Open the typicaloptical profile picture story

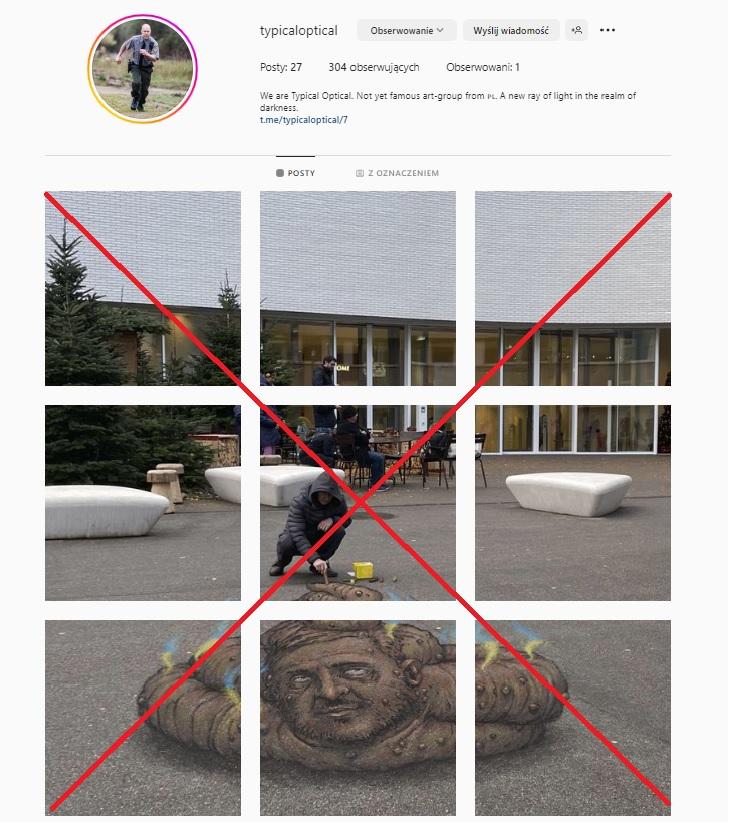coord(143,69)
